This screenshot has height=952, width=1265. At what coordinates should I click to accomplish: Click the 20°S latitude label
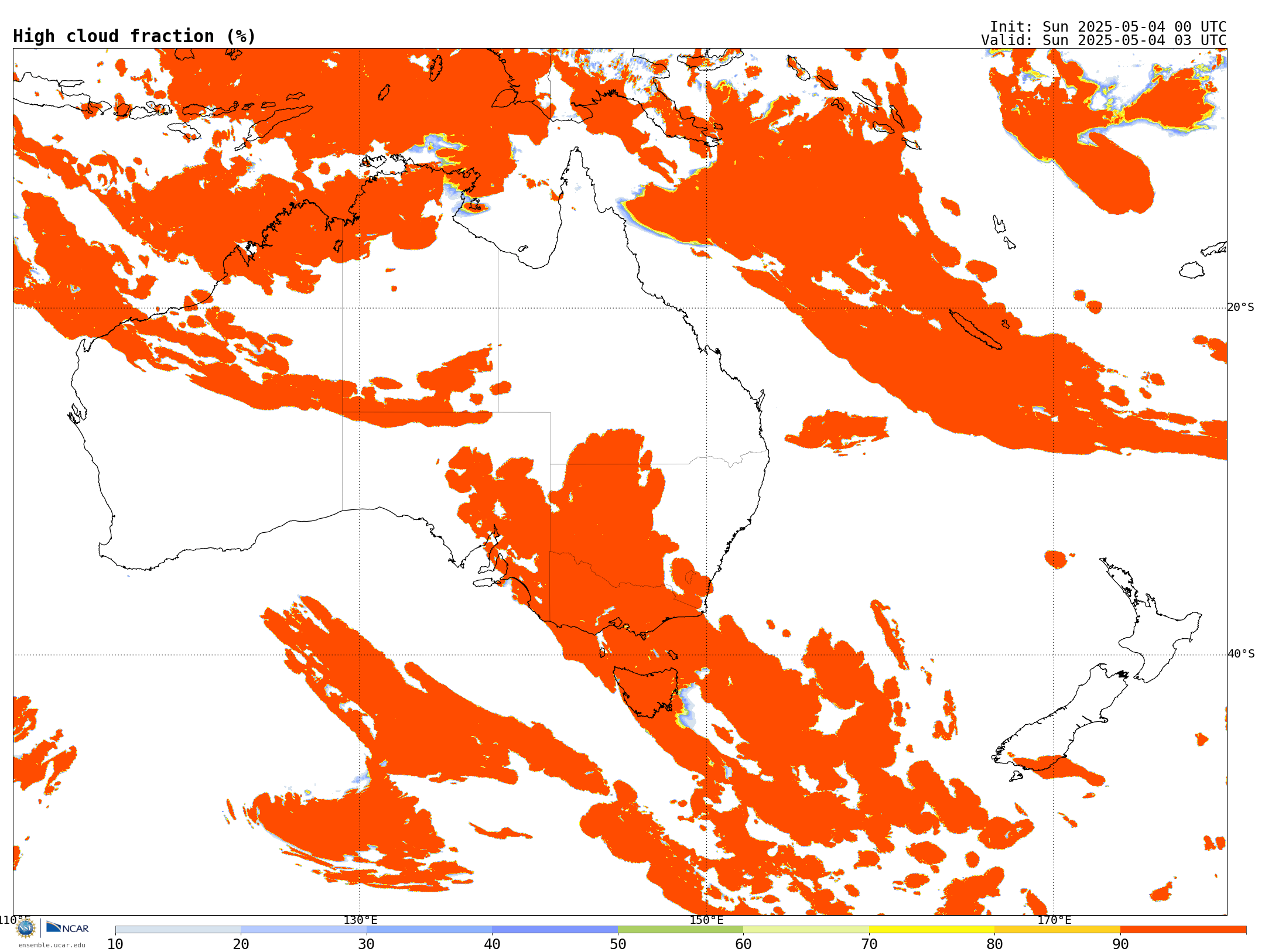coord(1240,307)
